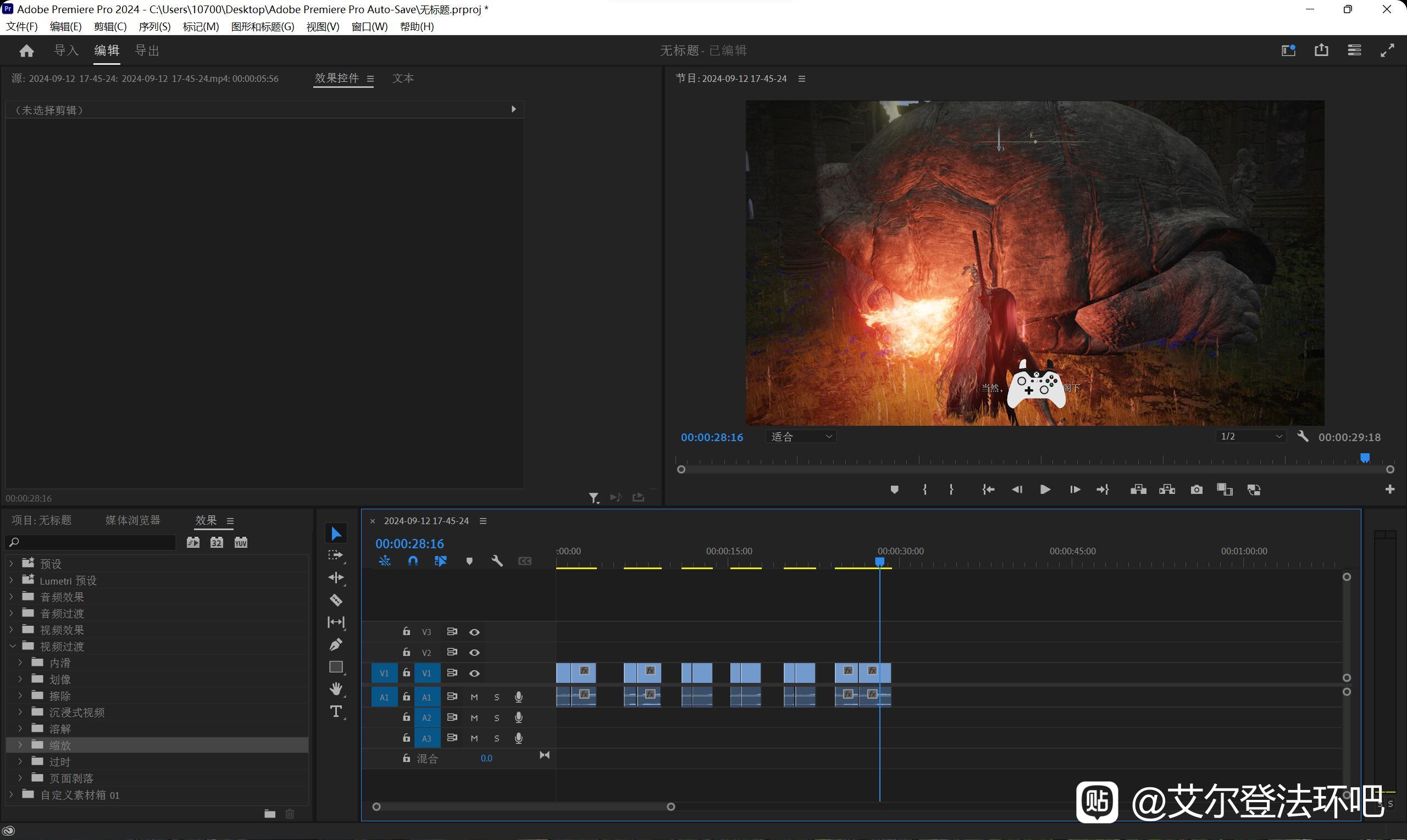Select the Hand tool

(336, 689)
